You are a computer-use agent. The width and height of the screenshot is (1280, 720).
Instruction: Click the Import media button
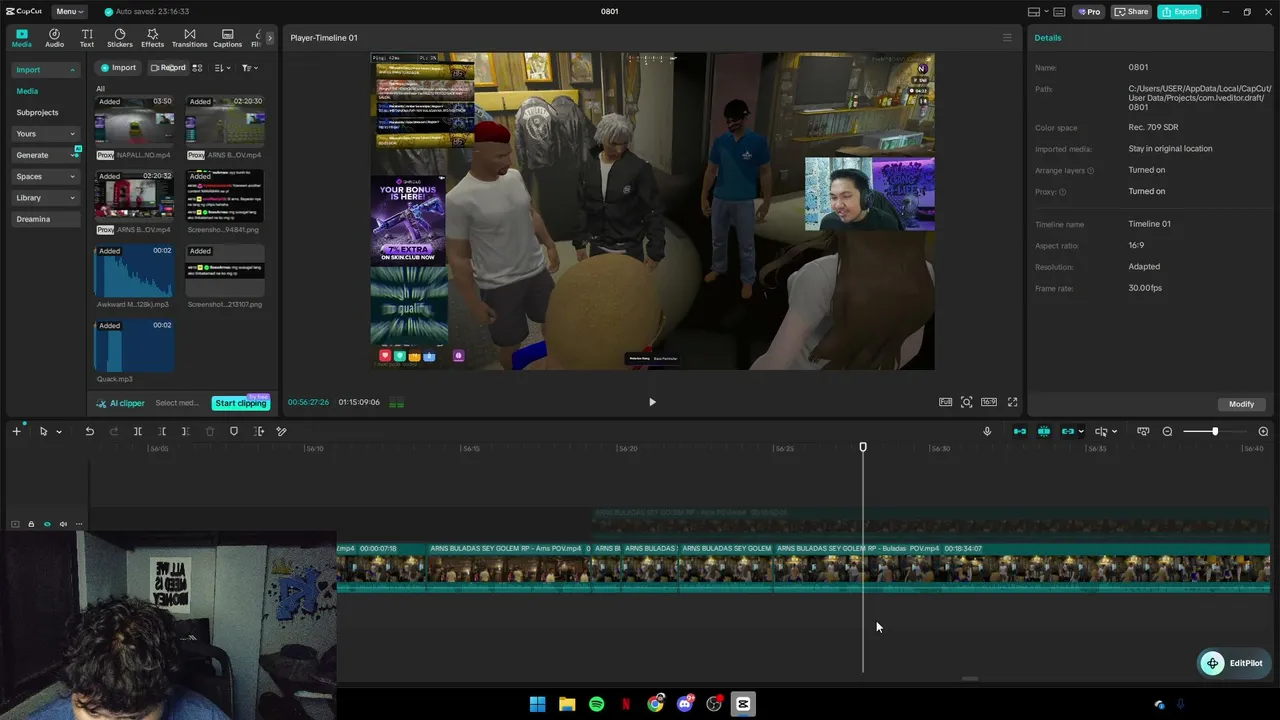[118, 68]
